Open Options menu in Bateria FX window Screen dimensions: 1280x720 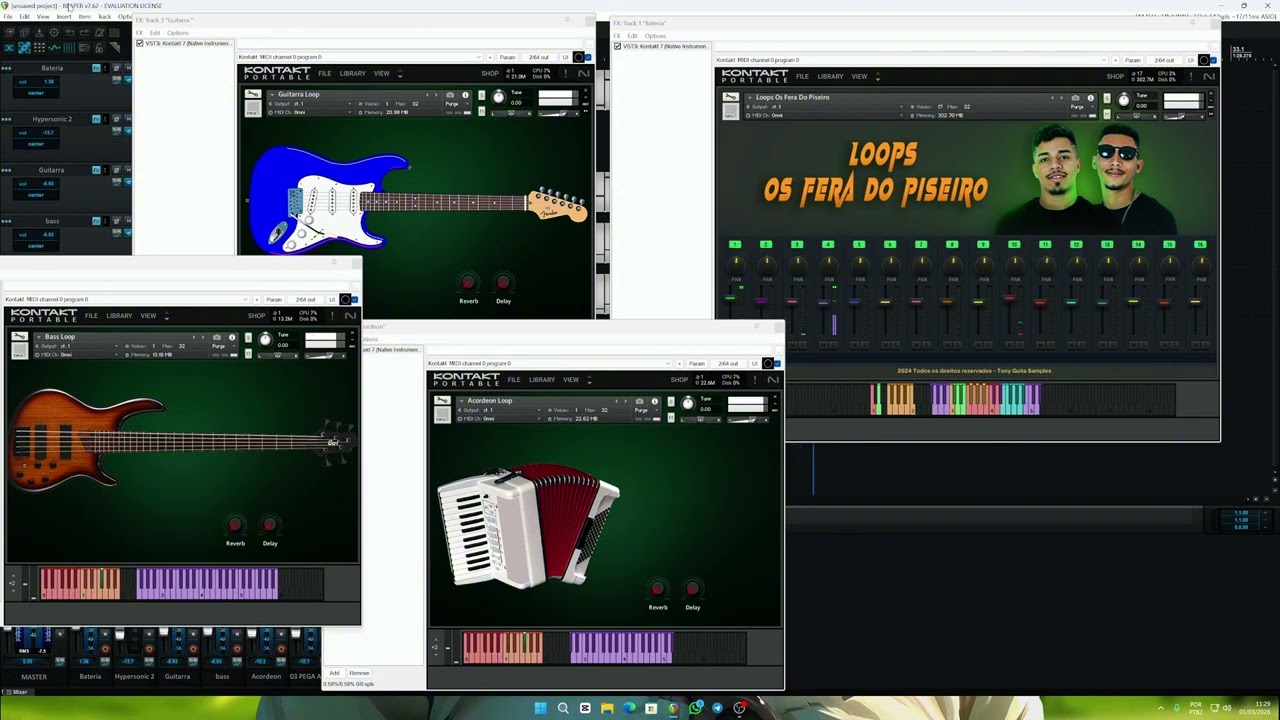tap(656, 36)
